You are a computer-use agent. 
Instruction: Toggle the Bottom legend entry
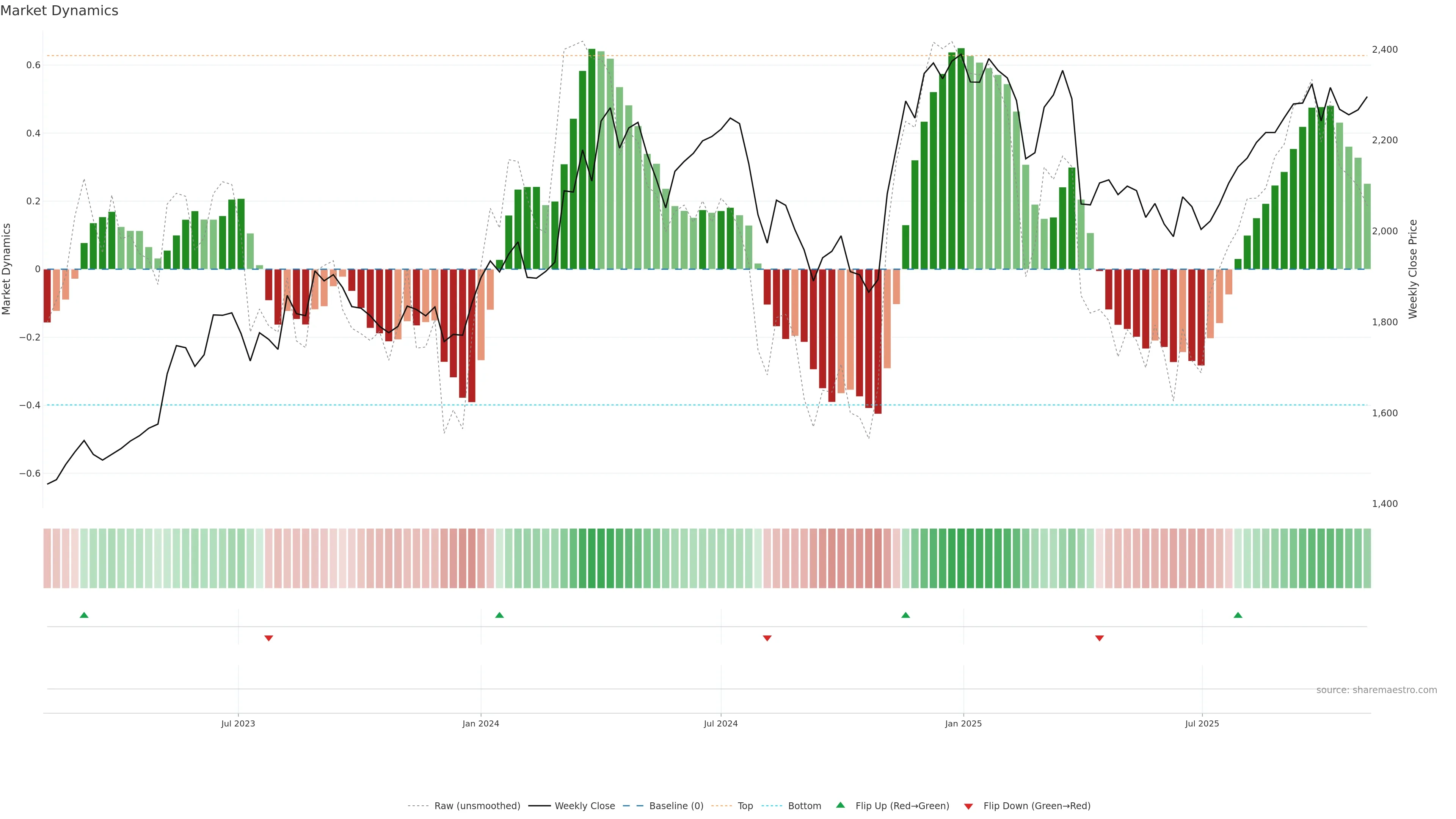pyautogui.click(x=804, y=806)
